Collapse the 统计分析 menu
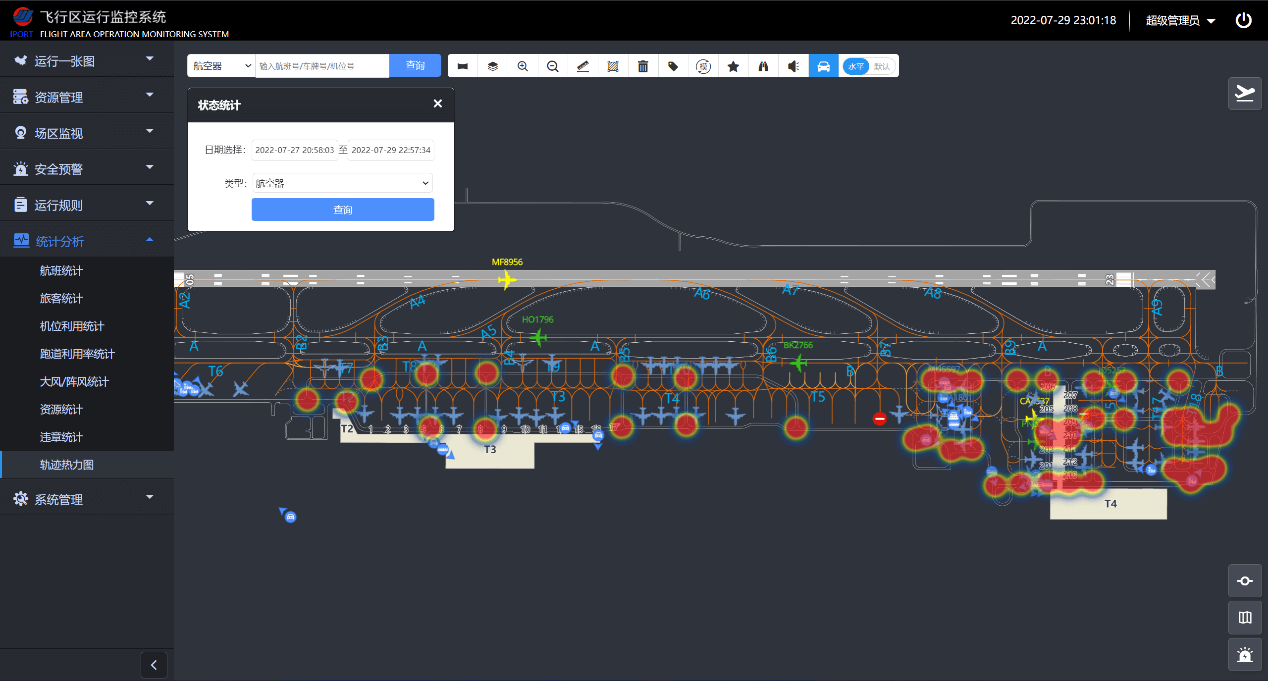Viewport: 1268px width, 681px height. 87,241
